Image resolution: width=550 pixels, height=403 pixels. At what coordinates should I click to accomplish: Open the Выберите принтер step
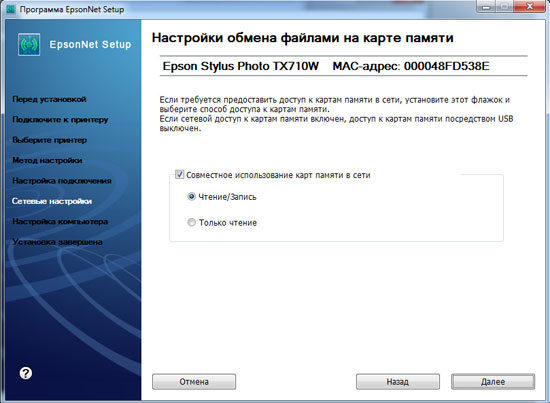coord(49,140)
